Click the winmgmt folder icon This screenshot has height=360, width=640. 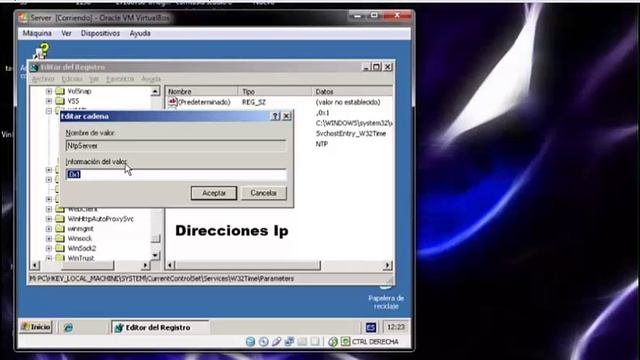click(x=60, y=229)
